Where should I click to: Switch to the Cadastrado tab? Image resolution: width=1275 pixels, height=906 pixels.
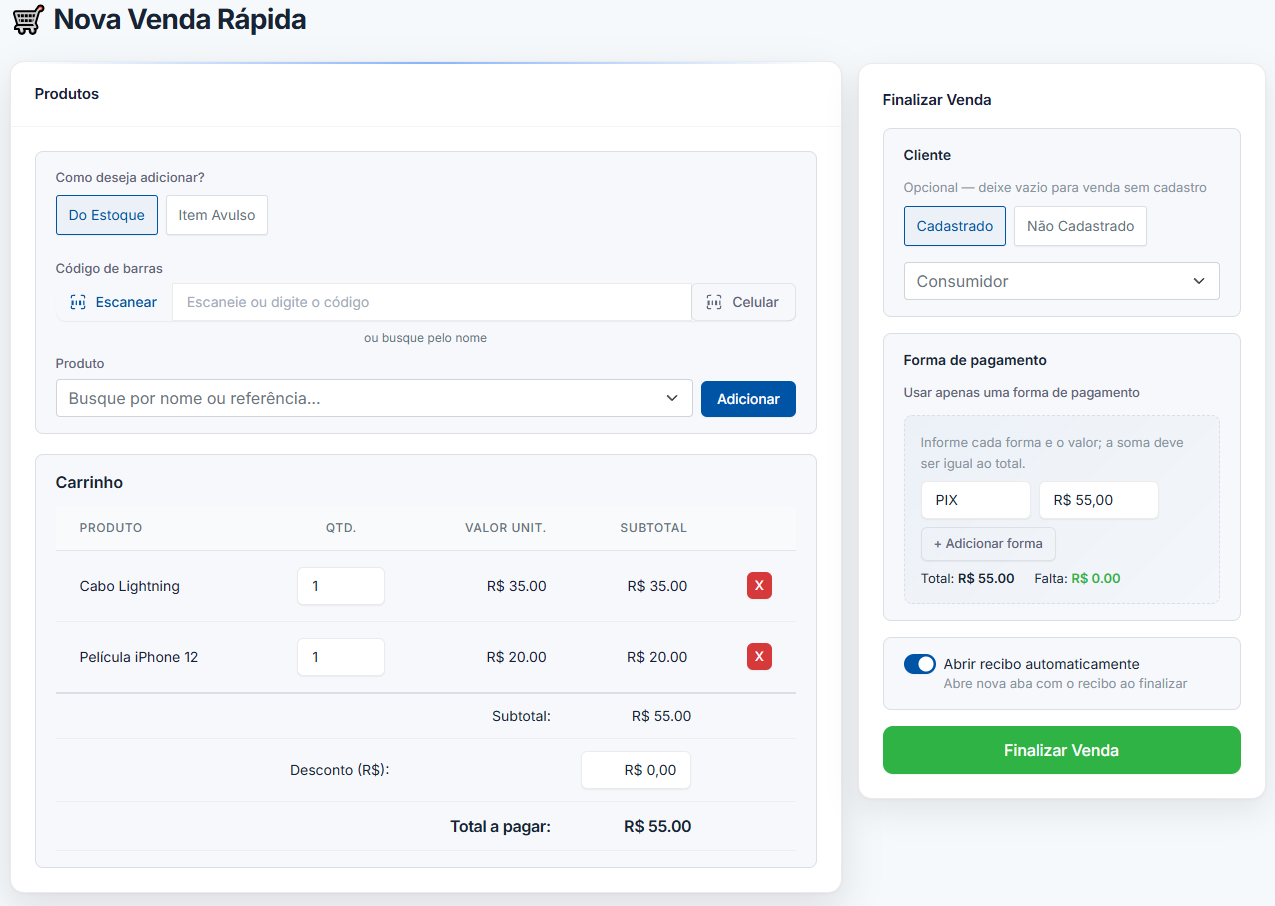point(954,226)
